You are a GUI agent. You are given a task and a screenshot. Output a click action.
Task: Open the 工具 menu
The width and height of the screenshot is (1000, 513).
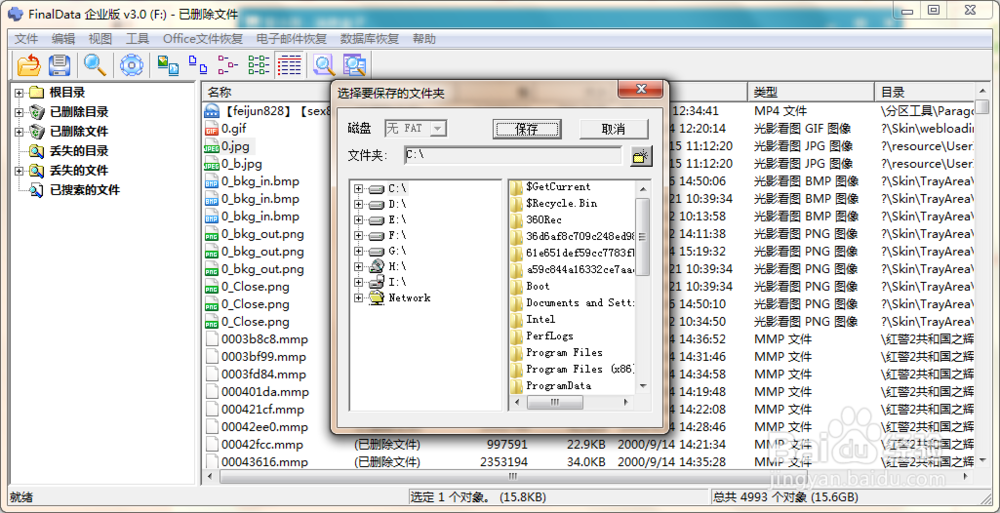(137, 38)
